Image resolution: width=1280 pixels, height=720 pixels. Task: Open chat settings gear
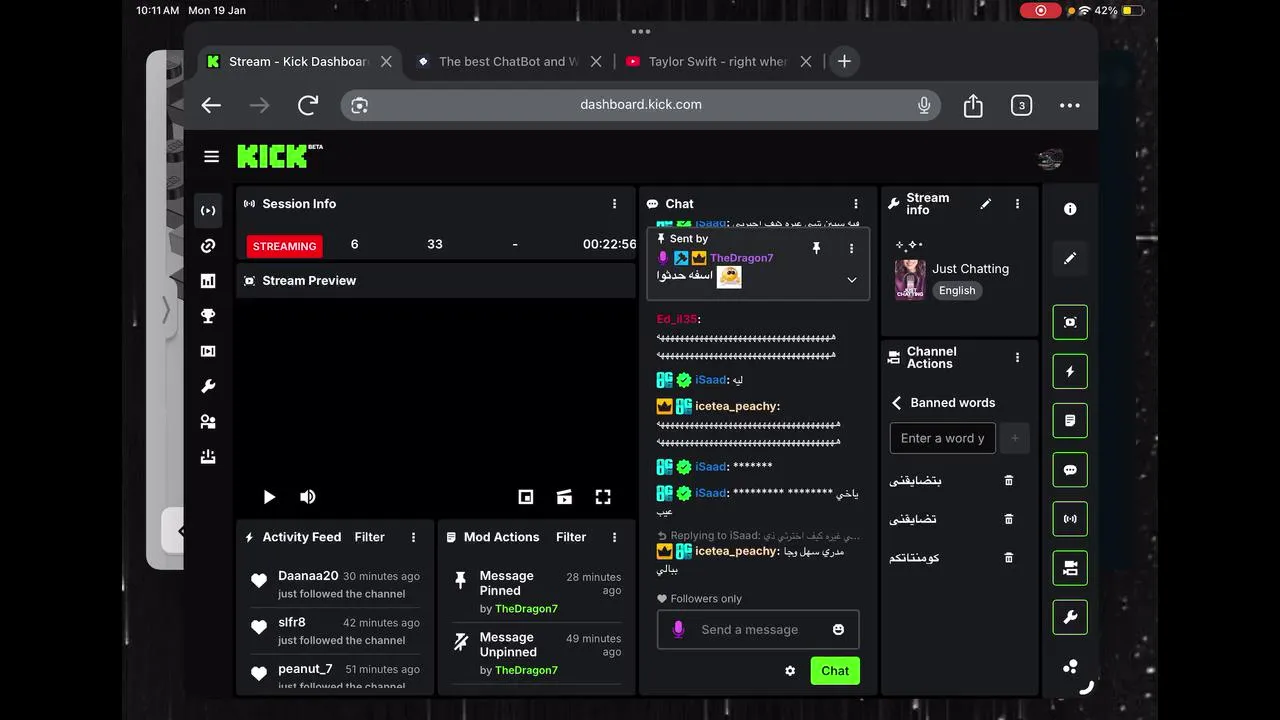click(x=790, y=671)
